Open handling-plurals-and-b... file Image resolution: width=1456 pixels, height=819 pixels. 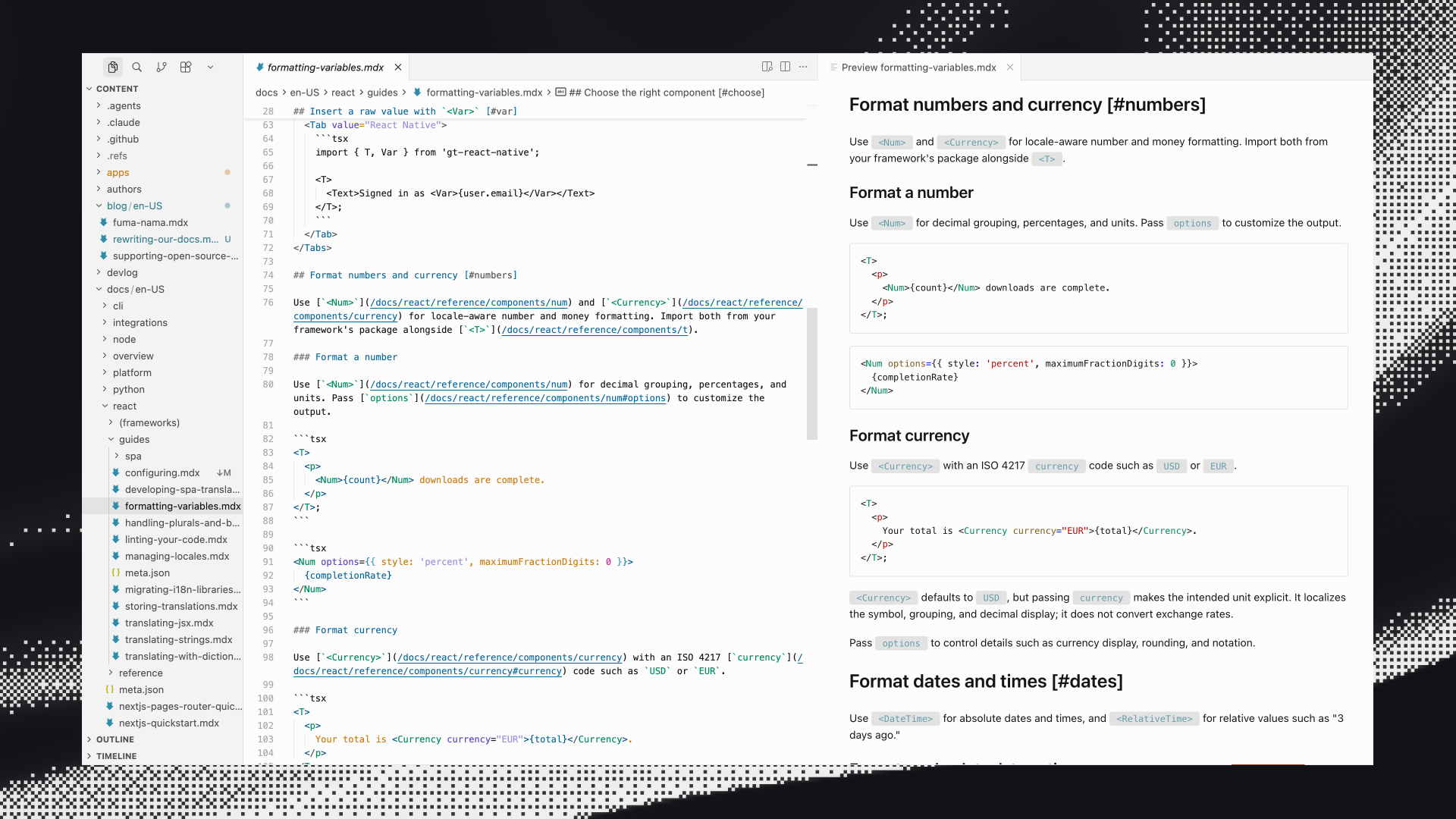coord(162,523)
